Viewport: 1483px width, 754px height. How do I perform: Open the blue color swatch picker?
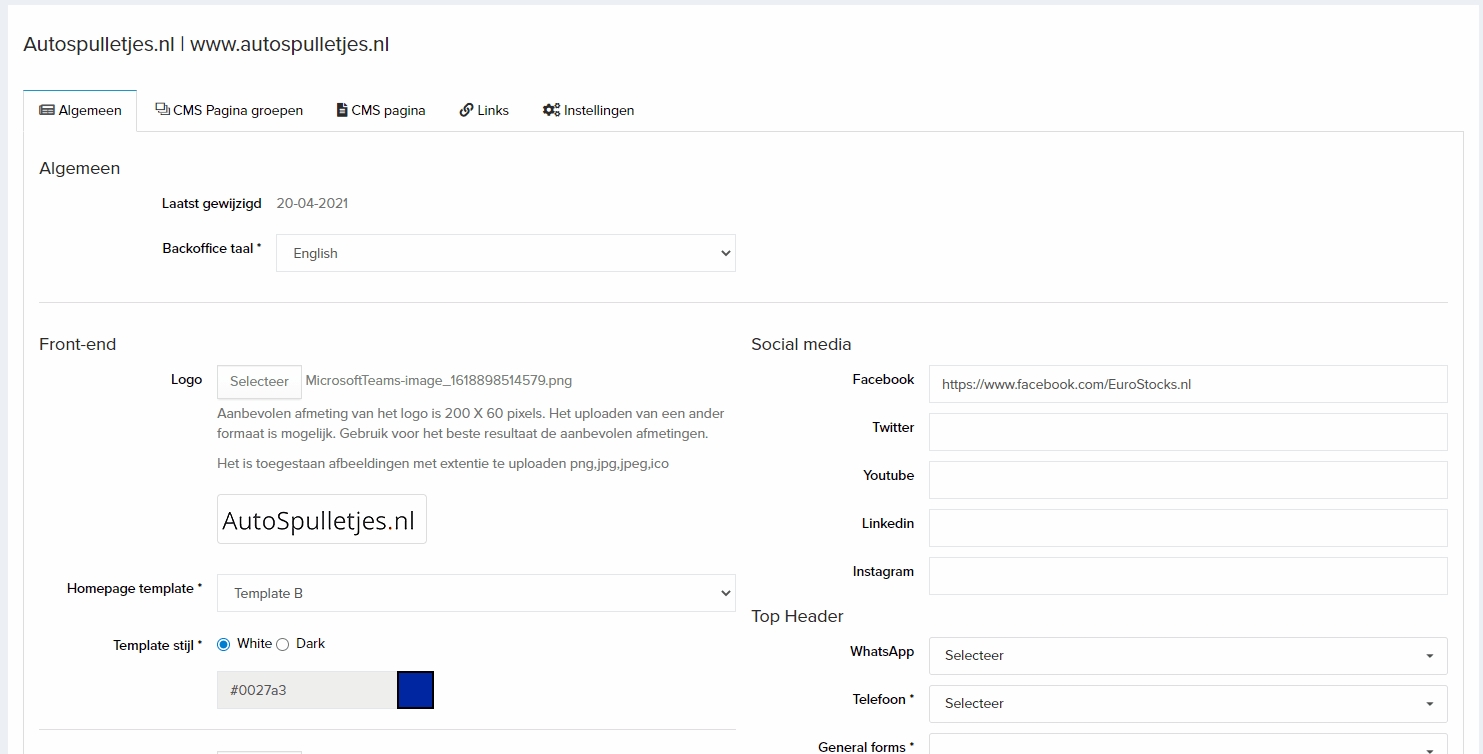pyautogui.click(x=415, y=690)
